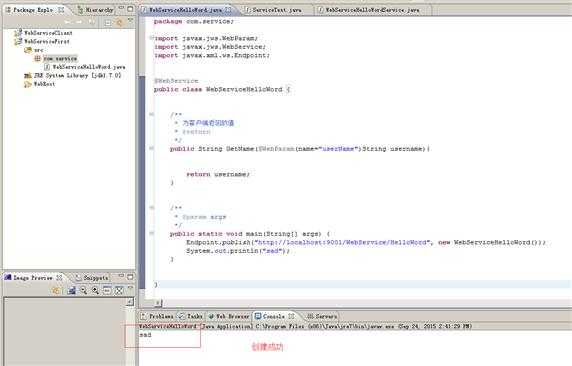Select the com.service package label
Viewport: 572px width, 366px height.
coord(60,58)
